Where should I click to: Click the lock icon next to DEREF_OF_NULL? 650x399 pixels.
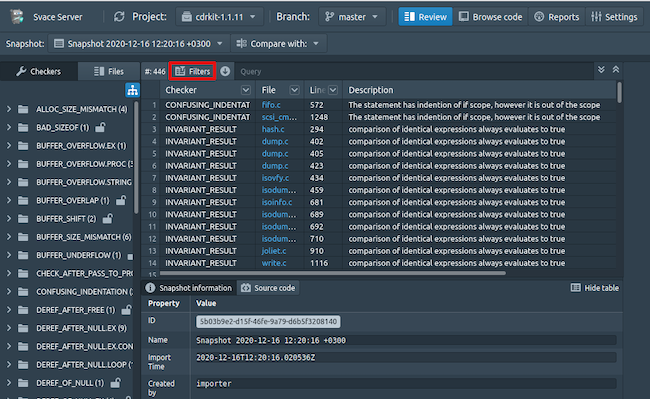coord(116,383)
